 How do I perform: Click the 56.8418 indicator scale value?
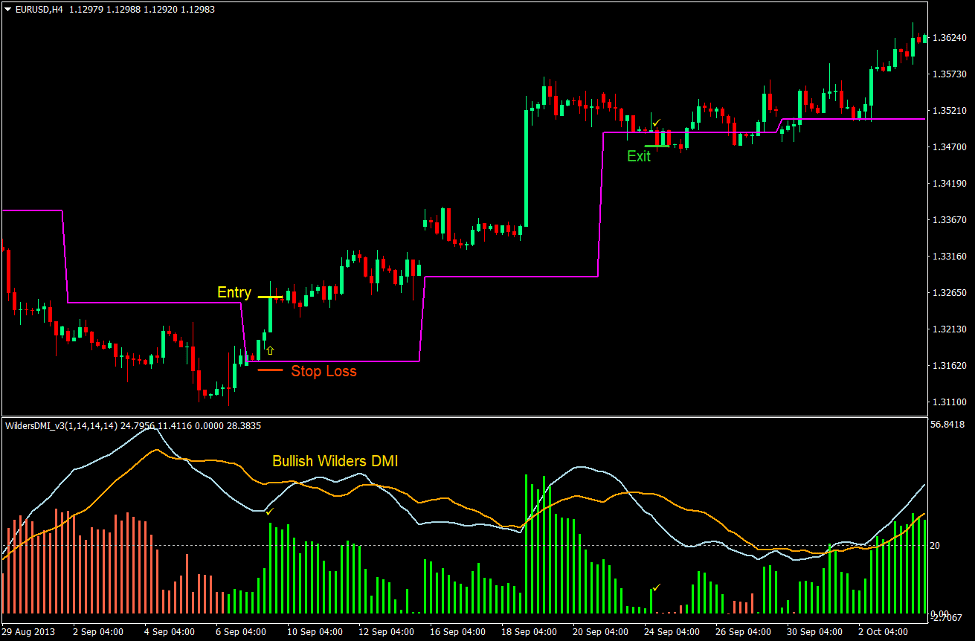click(946, 424)
